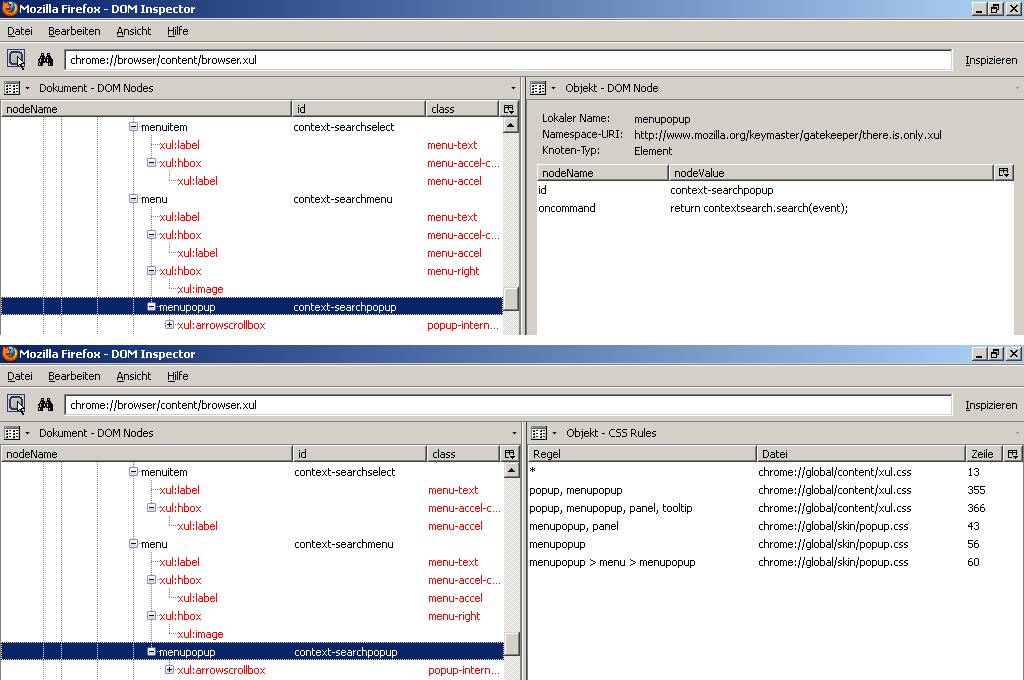Click column picker icon beside Zeile column

1012,453
